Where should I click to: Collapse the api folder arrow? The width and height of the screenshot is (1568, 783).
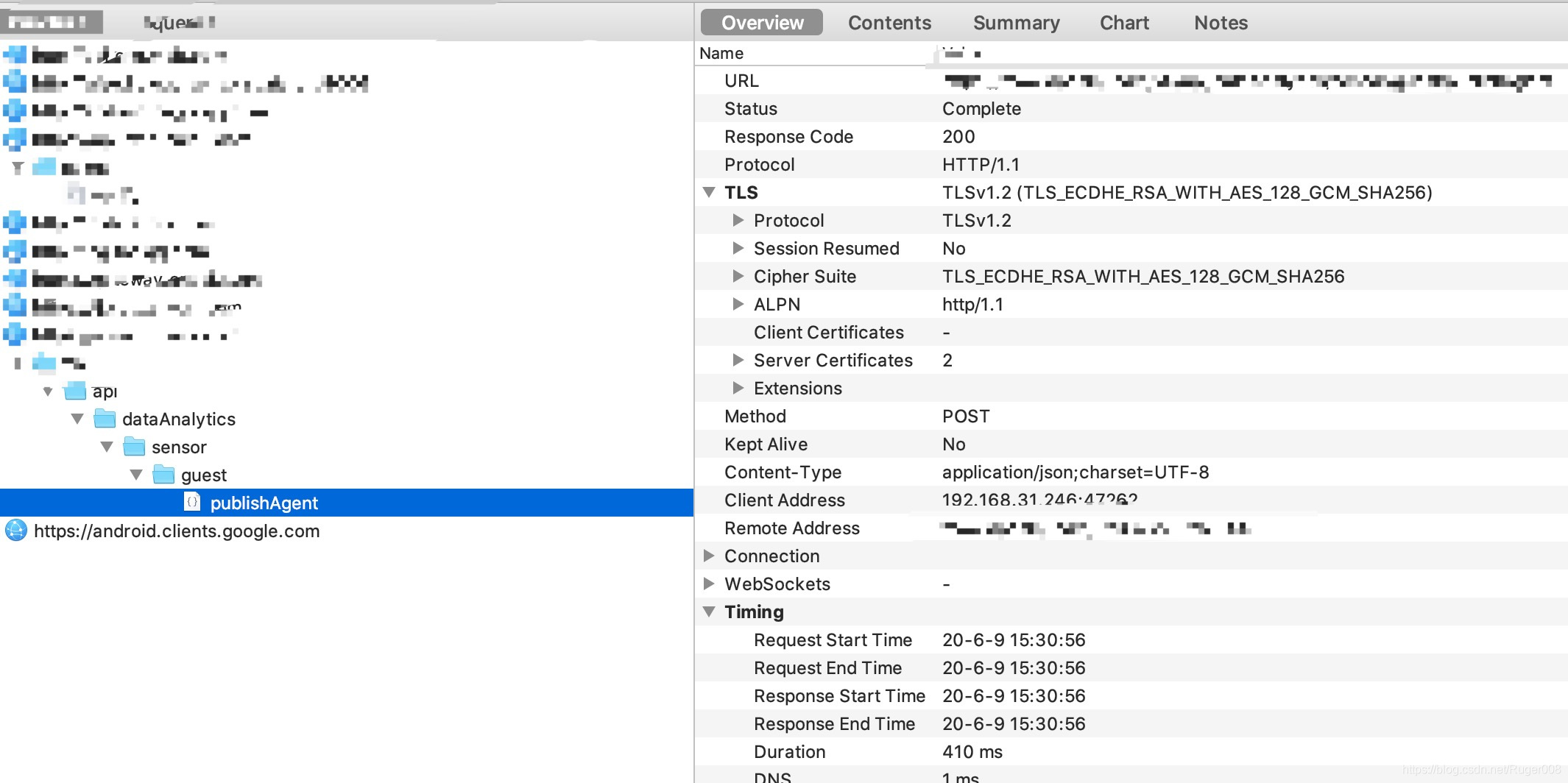(48, 391)
